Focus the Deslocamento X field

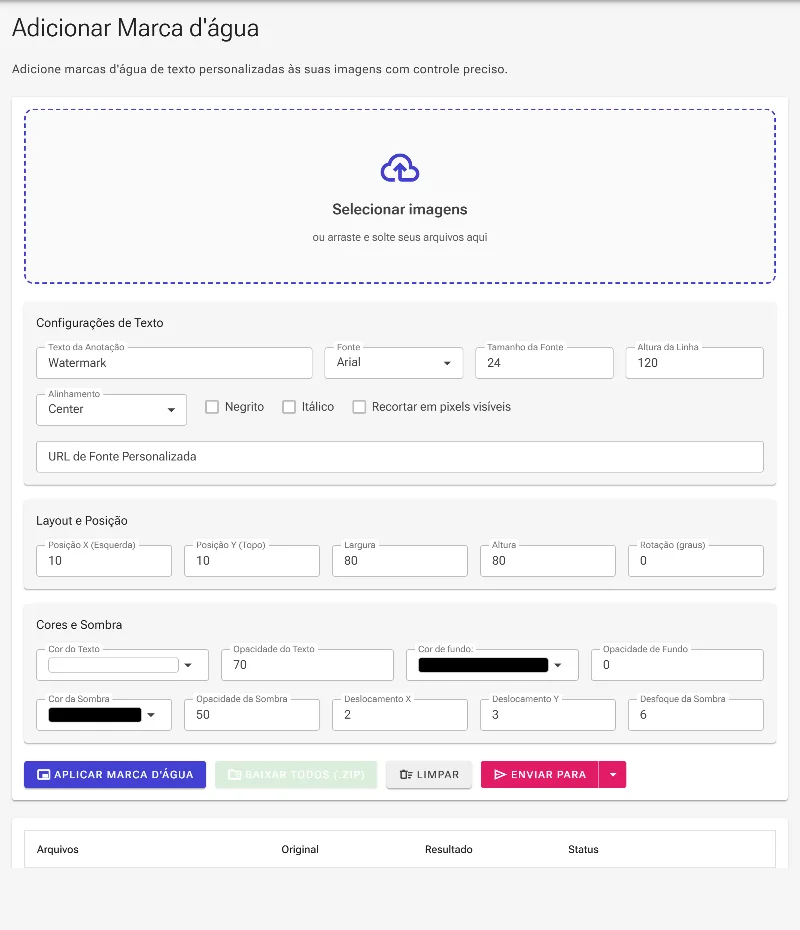(x=400, y=715)
